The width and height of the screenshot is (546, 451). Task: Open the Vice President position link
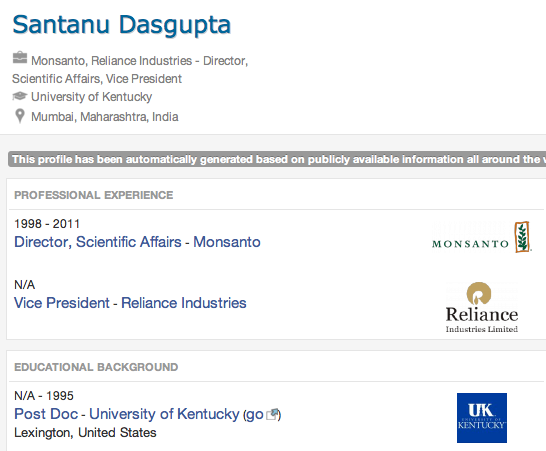(62, 303)
